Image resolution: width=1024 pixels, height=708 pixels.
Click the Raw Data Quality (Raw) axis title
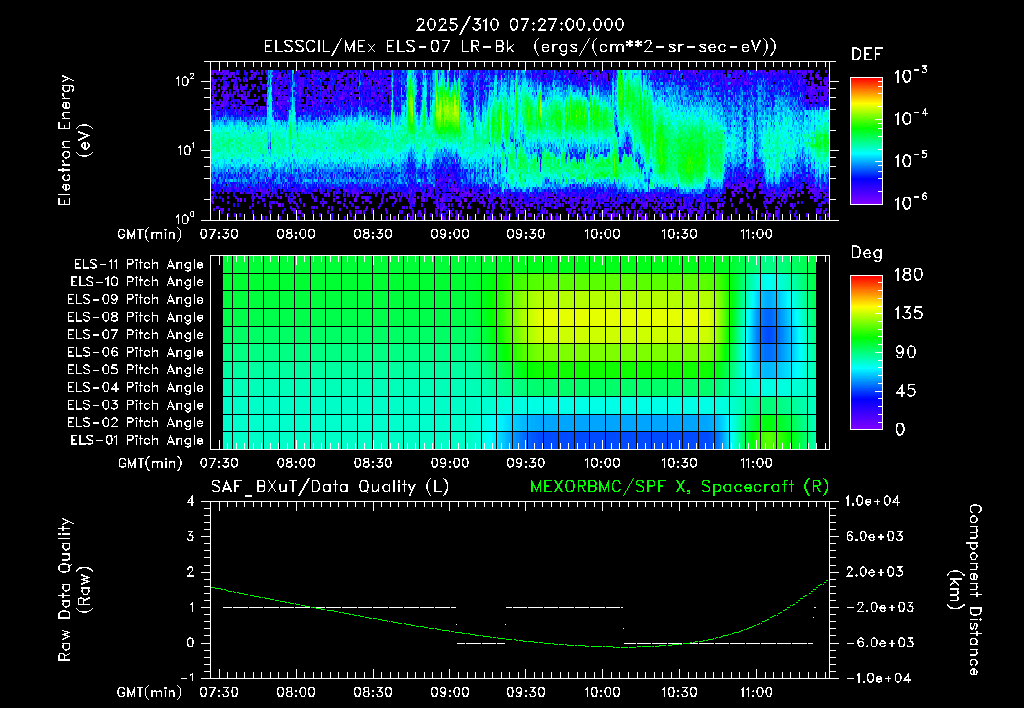pyautogui.click(x=74, y=589)
